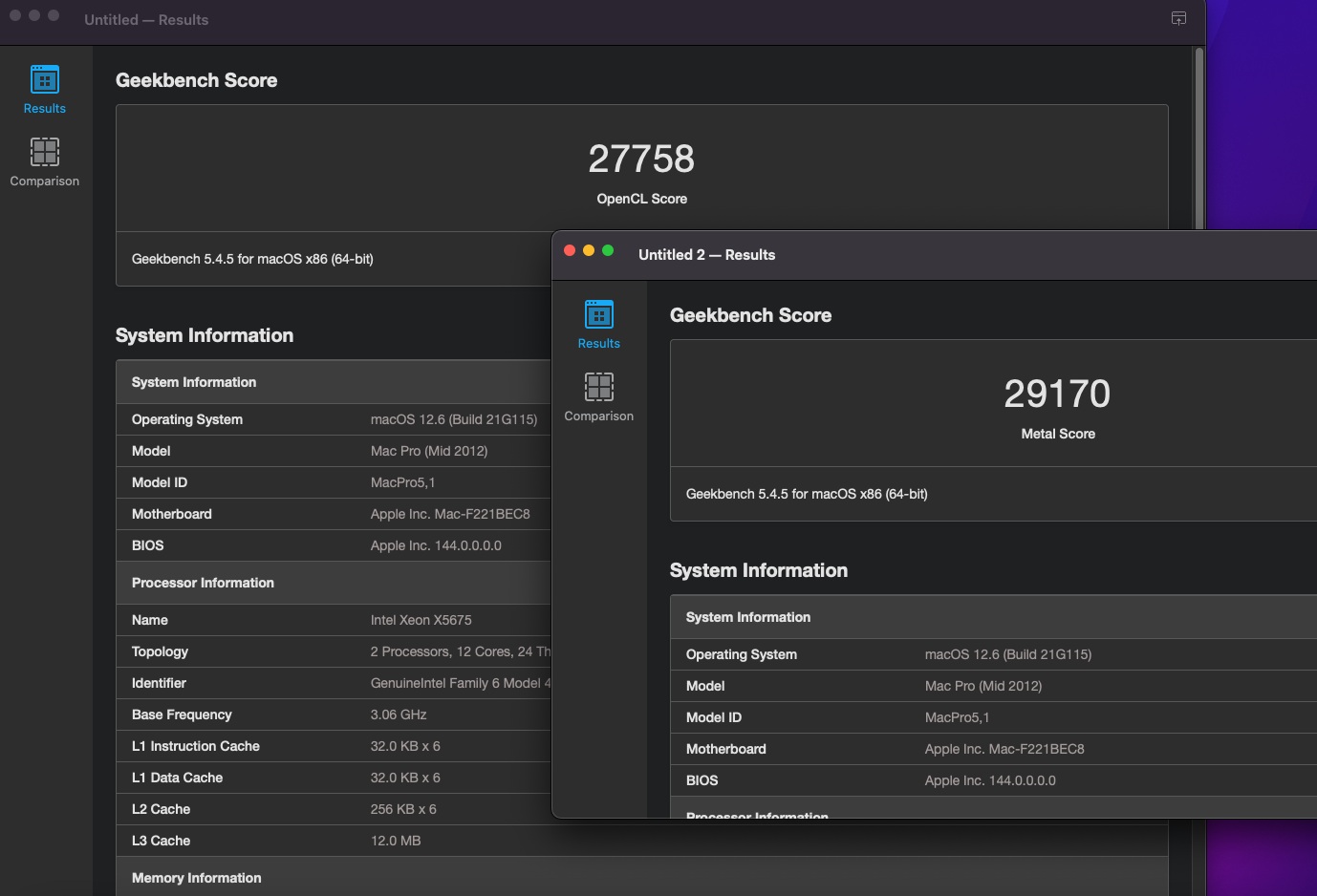Click L1 Instruction Cache value 32.0 KB x 6
The width and height of the screenshot is (1317, 896).
(405, 746)
